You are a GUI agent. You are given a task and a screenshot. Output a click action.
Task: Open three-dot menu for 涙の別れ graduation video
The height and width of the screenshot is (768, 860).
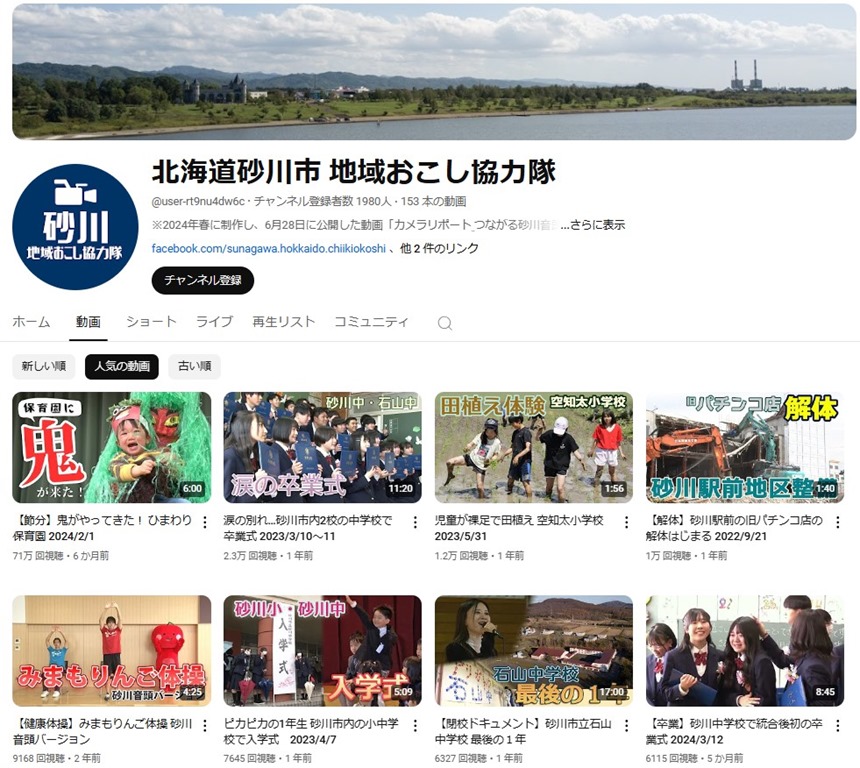click(416, 522)
